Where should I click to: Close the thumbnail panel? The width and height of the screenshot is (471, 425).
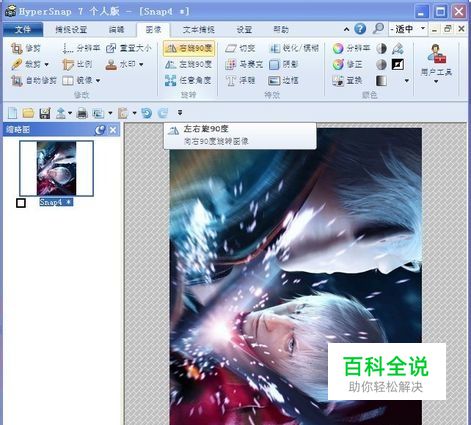(113, 130)
